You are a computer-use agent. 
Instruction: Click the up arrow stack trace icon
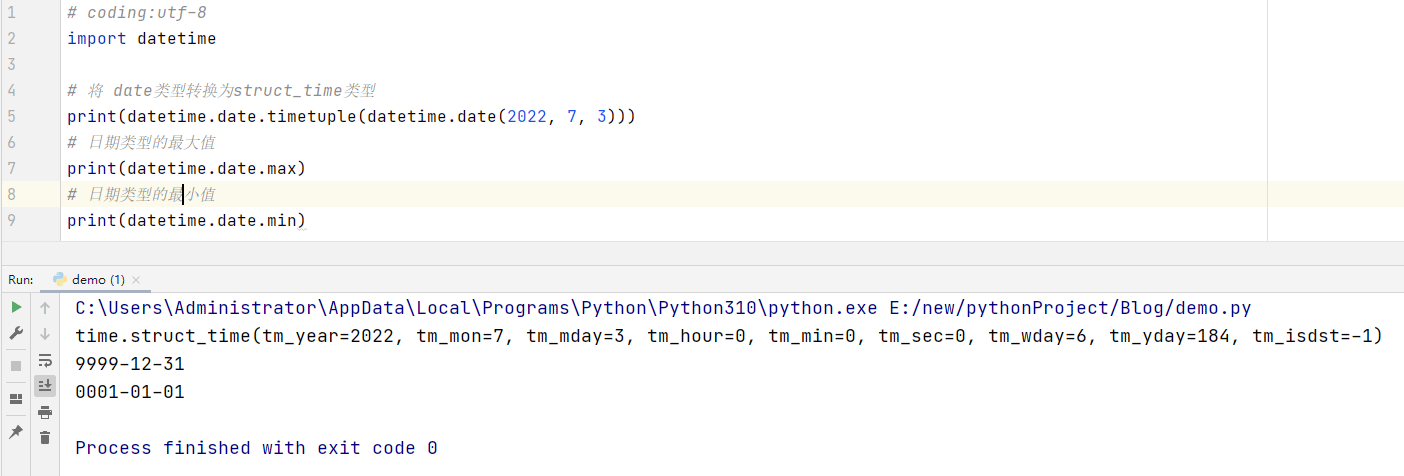(45, 308)
